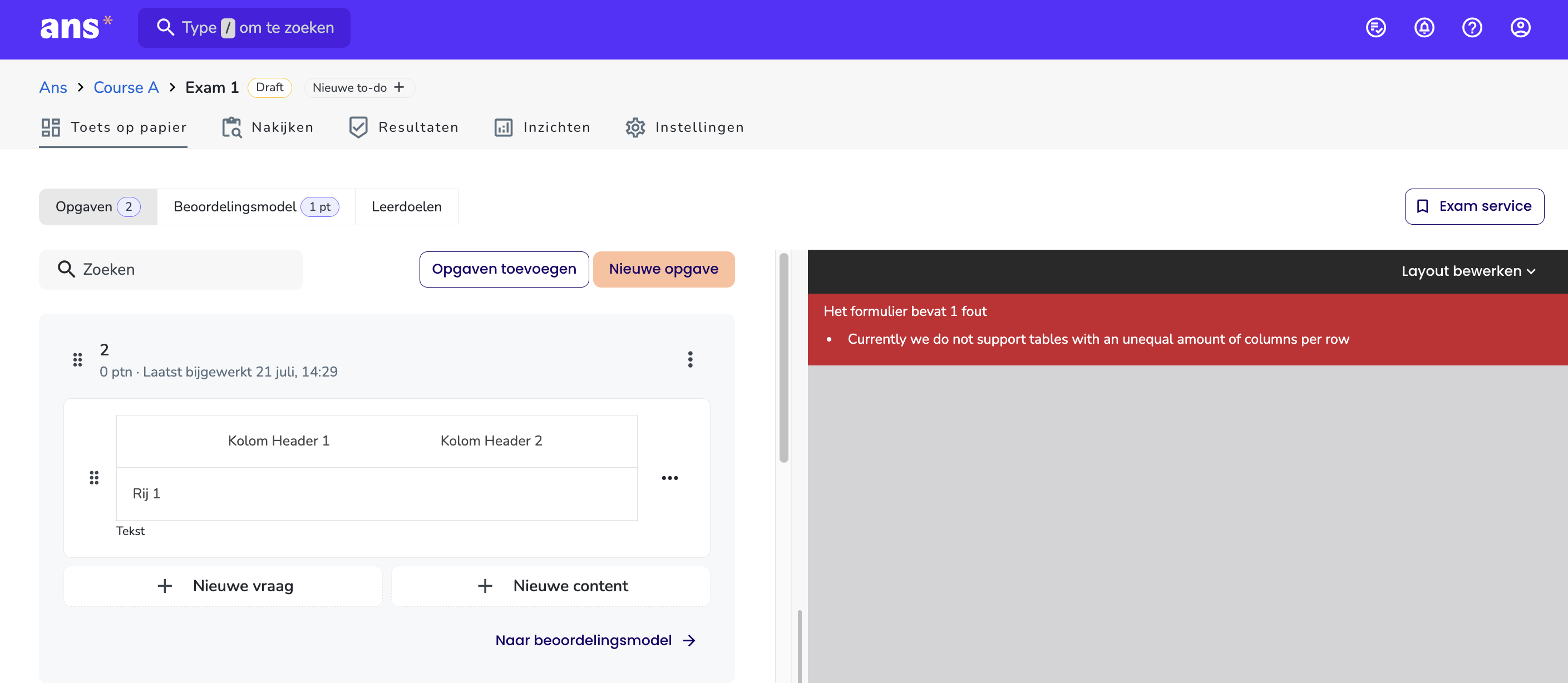The width and height of the screenshot is (1568, 683).
Task: Follow Naar beoordelingsmodel link
Action: pyautogui.click(x=595, y=640)
